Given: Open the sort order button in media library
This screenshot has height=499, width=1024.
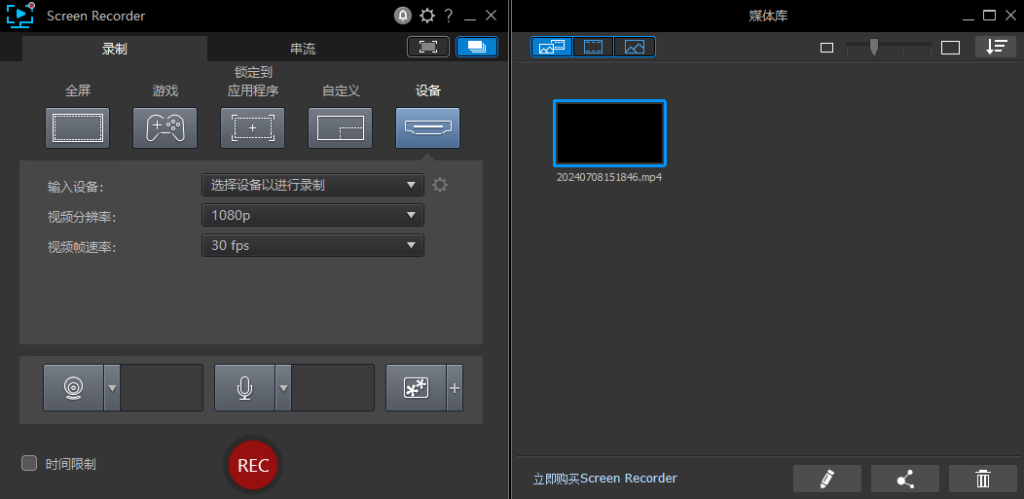Looking at the screenshot, I should [996, 46].
